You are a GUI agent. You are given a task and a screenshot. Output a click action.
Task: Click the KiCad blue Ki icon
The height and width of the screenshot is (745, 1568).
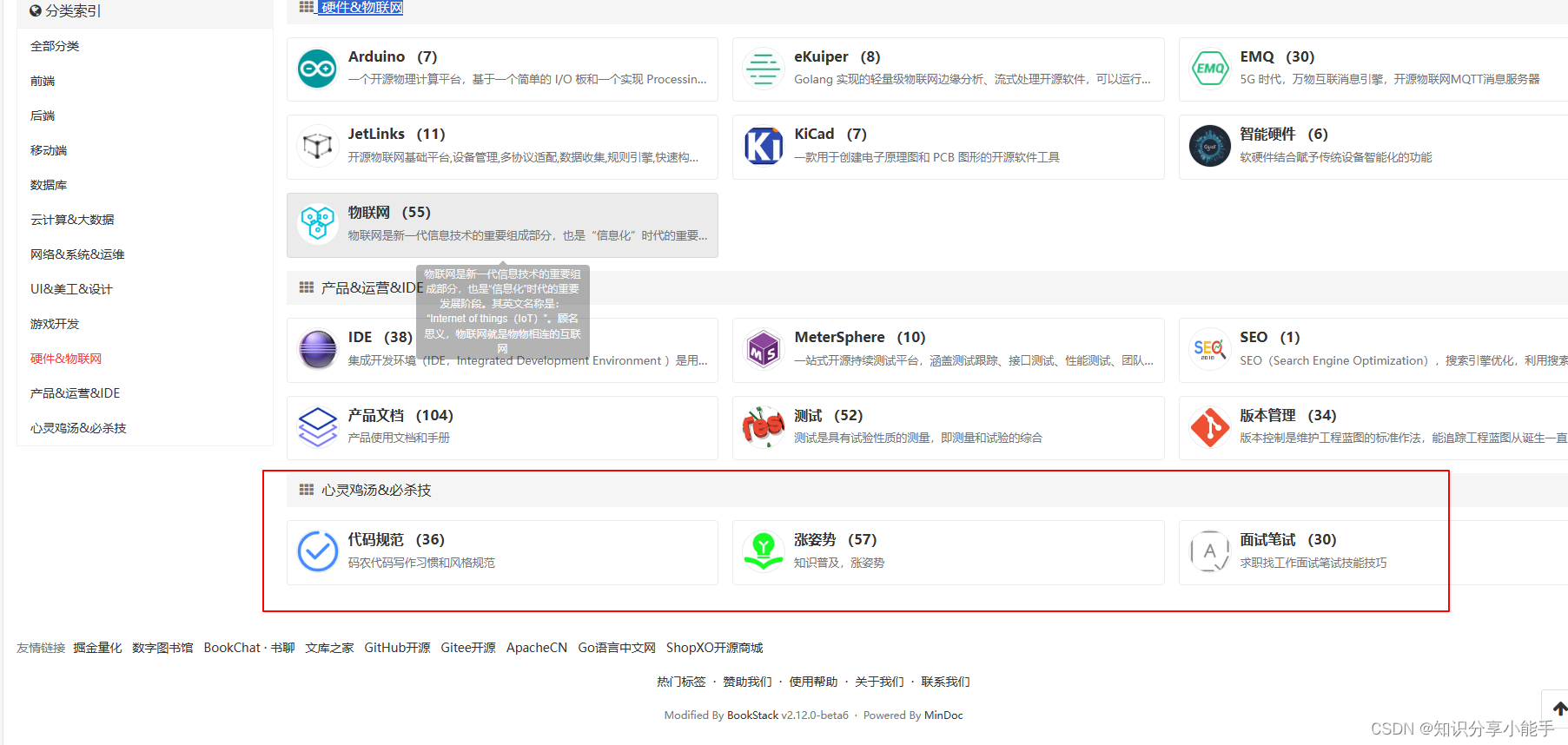click(764, 146)
